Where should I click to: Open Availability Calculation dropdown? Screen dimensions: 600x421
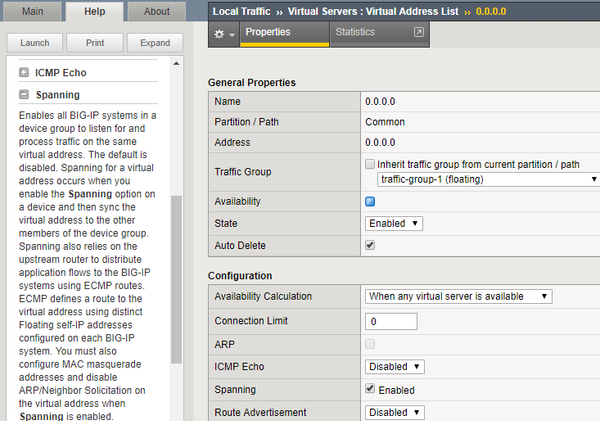click(458, 296)
